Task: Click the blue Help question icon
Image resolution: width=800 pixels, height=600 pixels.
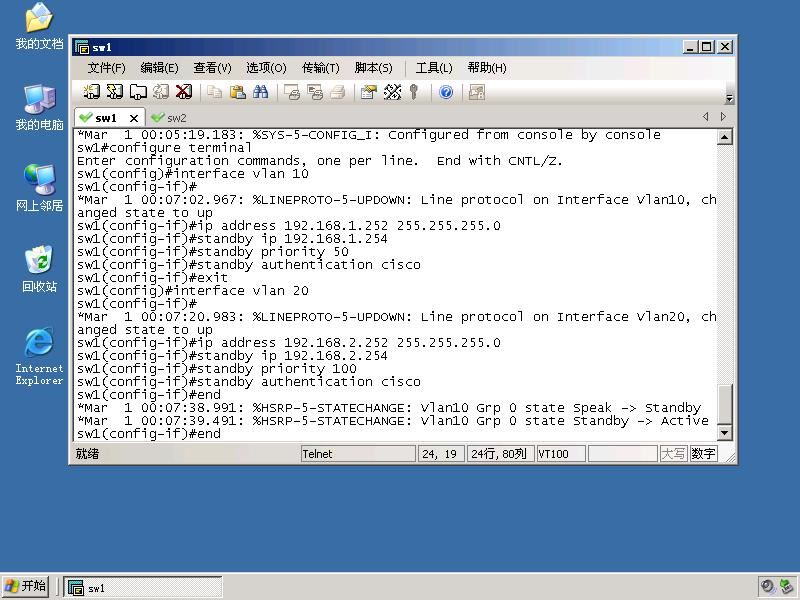Action: pos(446,92)
